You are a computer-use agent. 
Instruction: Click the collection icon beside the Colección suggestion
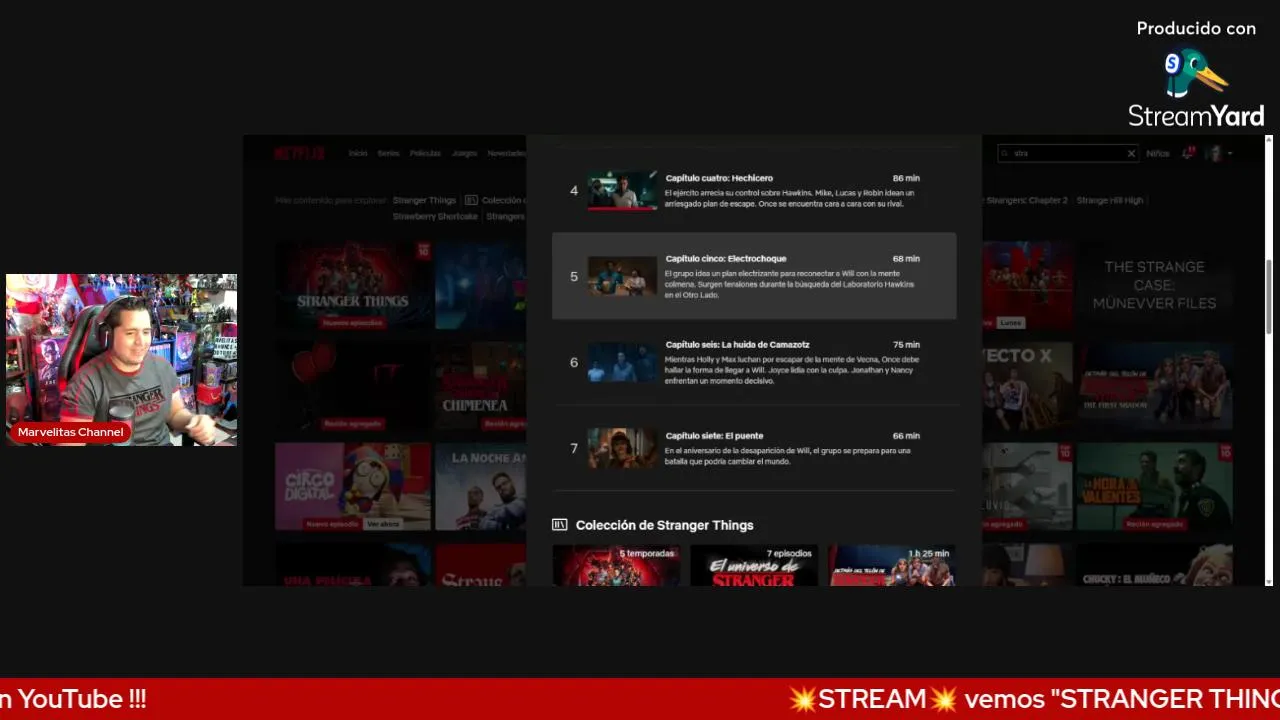[x=471, y=200]
